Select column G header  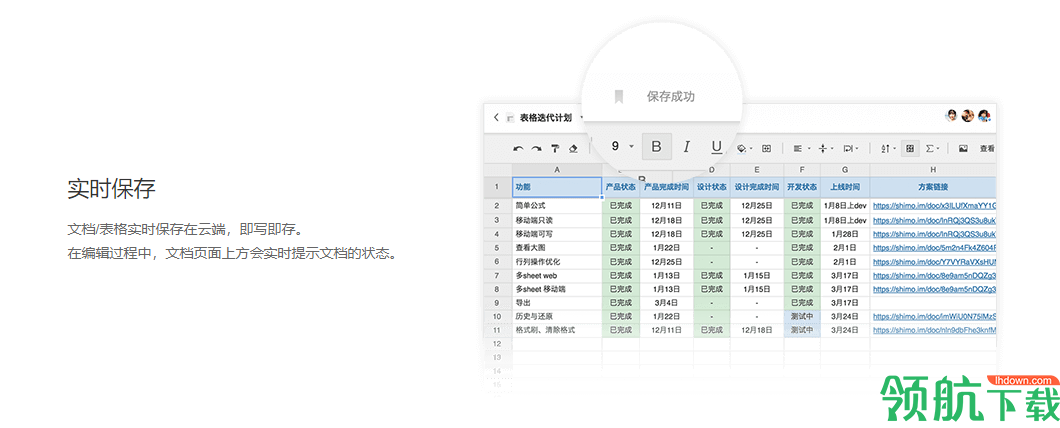click(845, 170)
